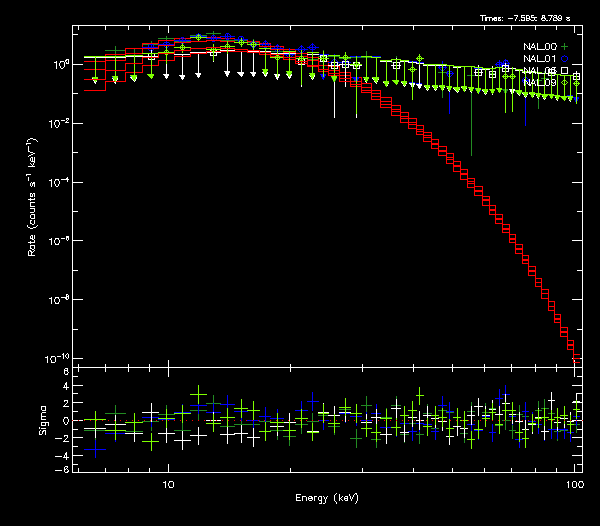Screen dimensions: 600x526
Task: Click the -6 tick label on Sigma axis
Action: 64,469
